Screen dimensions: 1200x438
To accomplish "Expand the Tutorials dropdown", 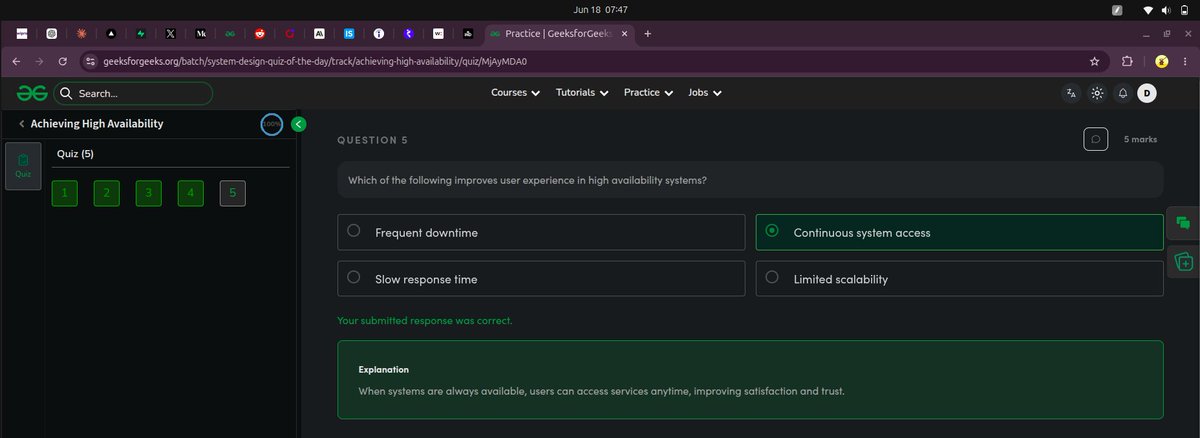I will point(582,93).
